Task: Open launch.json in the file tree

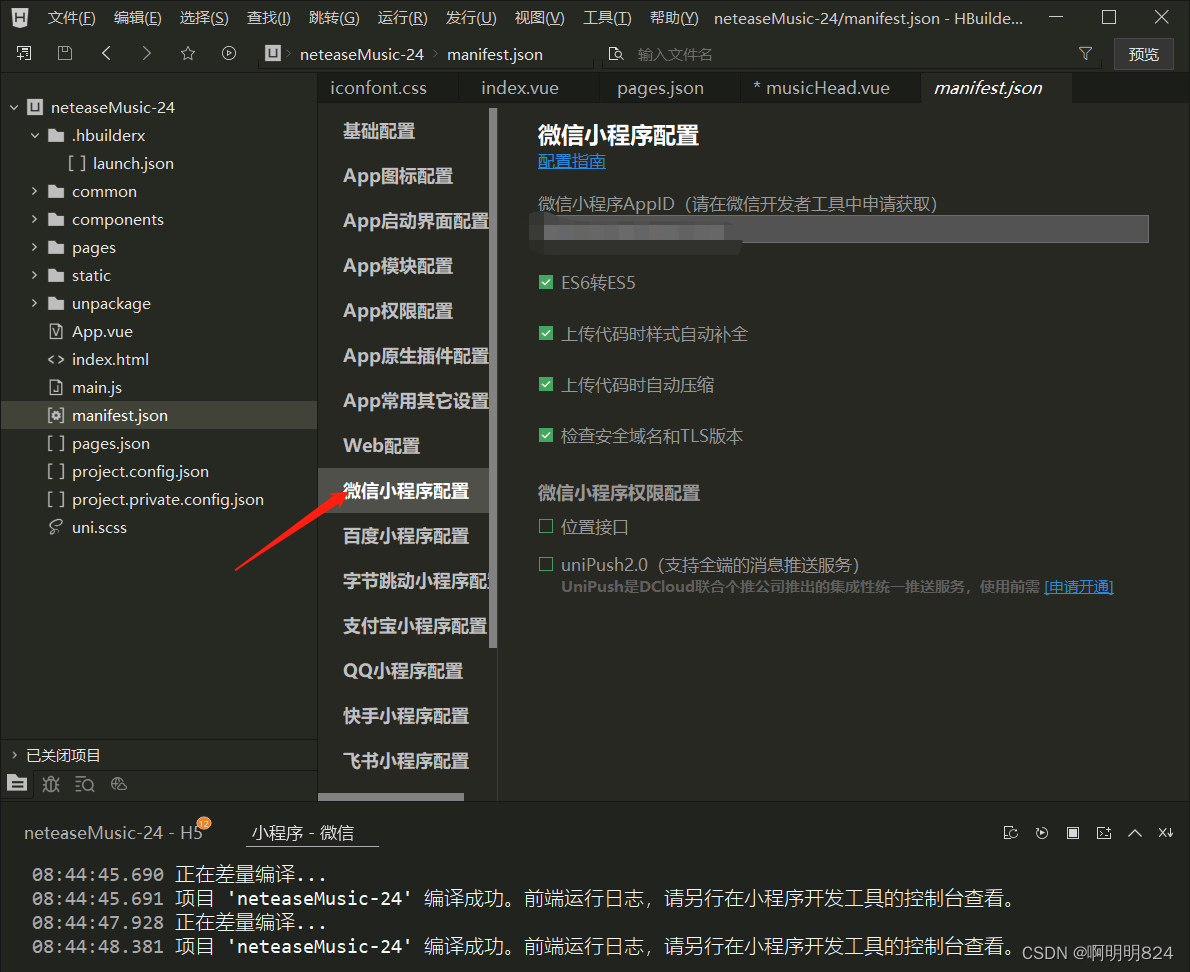Action: pos(133,163)
